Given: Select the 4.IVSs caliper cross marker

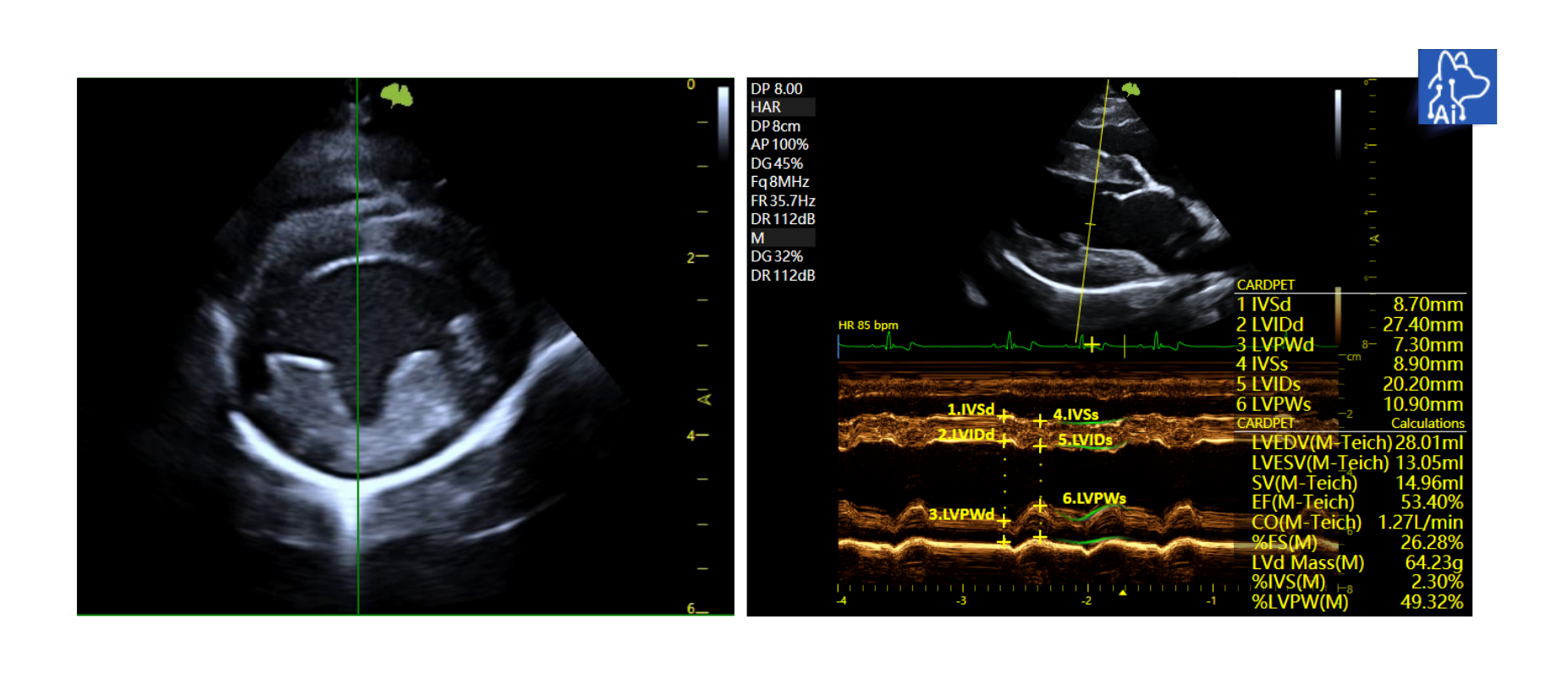Looking at the screenshot, I should click(1040, 420).
